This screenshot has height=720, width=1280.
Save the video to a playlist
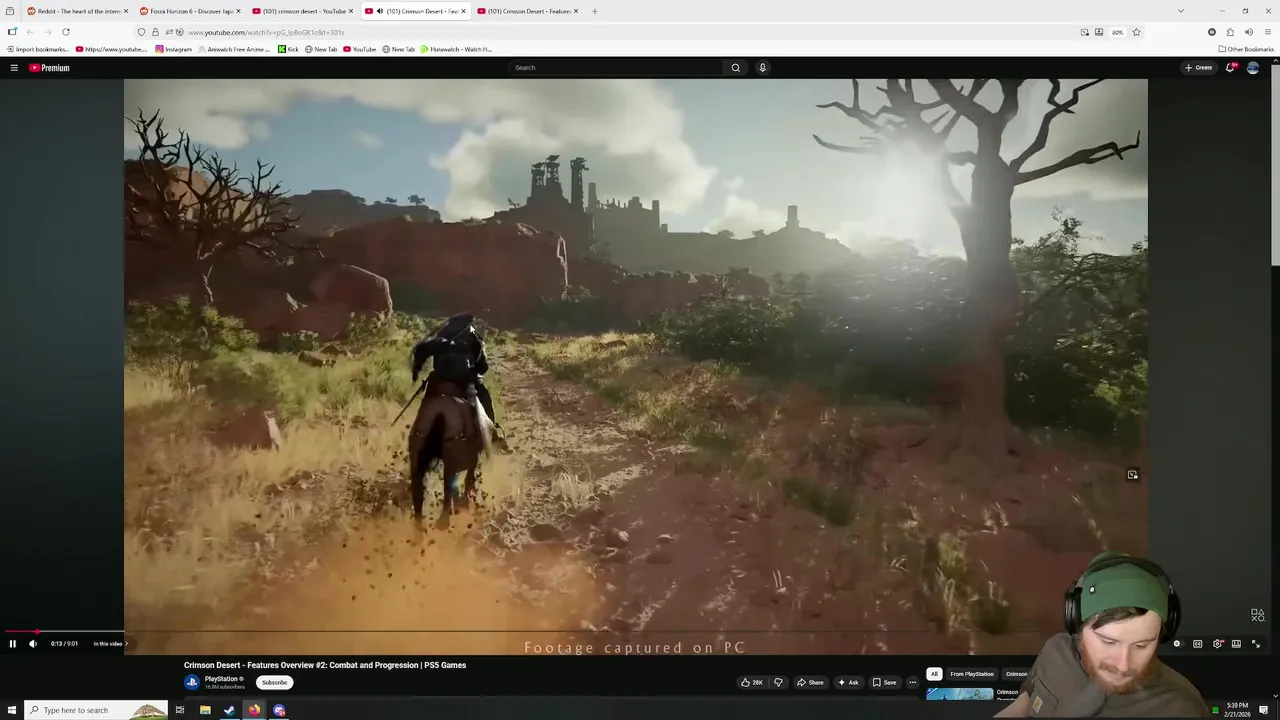coord(884,682)
